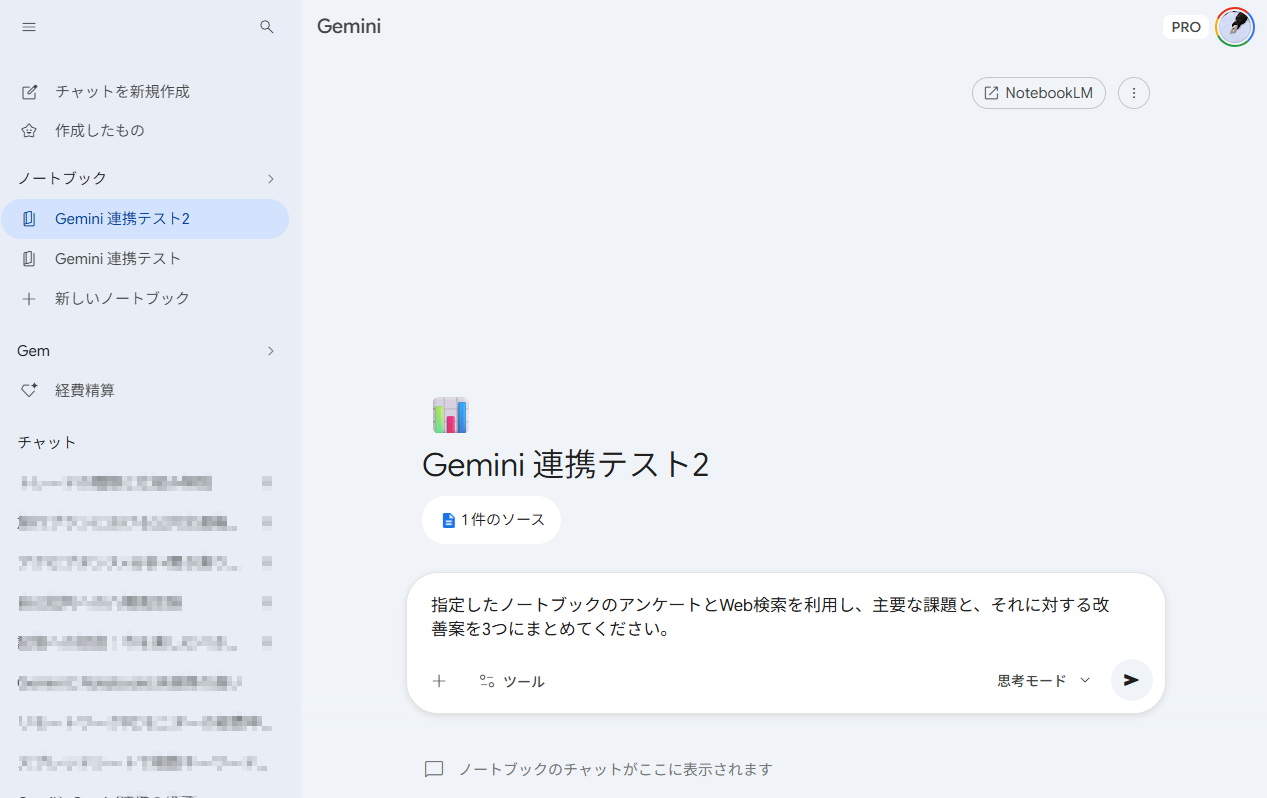Expand the Gem section chevron
Viewport: 1267px width, 798px height.
coord(271,351)
